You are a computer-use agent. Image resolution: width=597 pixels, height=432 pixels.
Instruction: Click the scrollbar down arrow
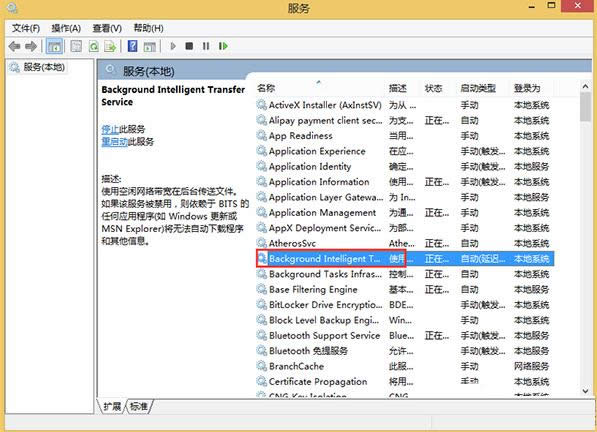click(586, 391)
